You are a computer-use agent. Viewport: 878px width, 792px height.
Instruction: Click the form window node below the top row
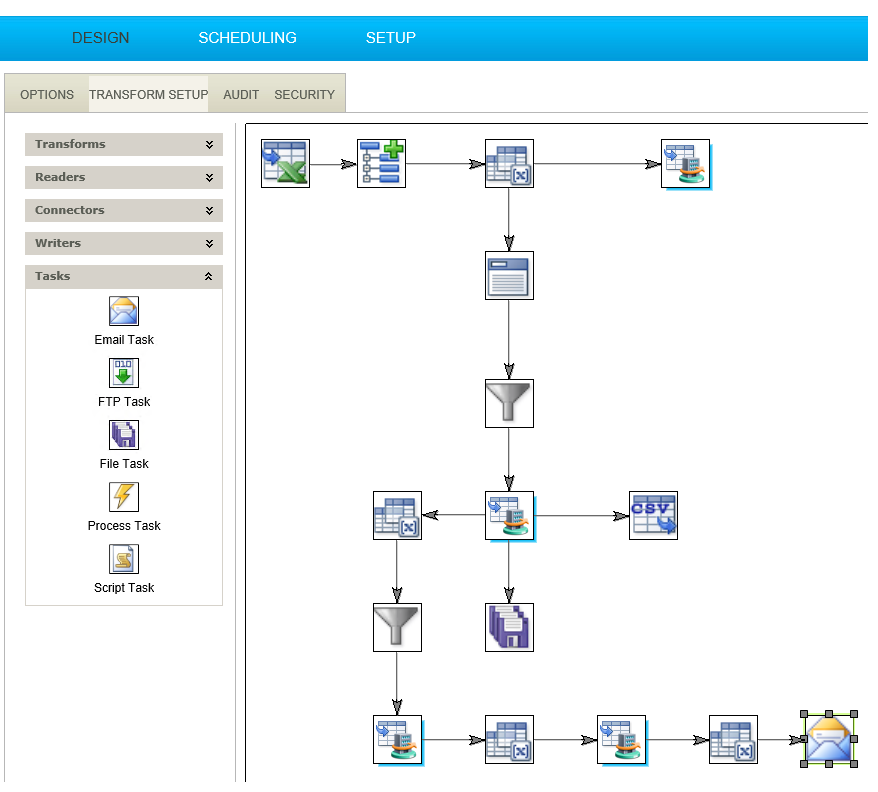click(509, 275)
